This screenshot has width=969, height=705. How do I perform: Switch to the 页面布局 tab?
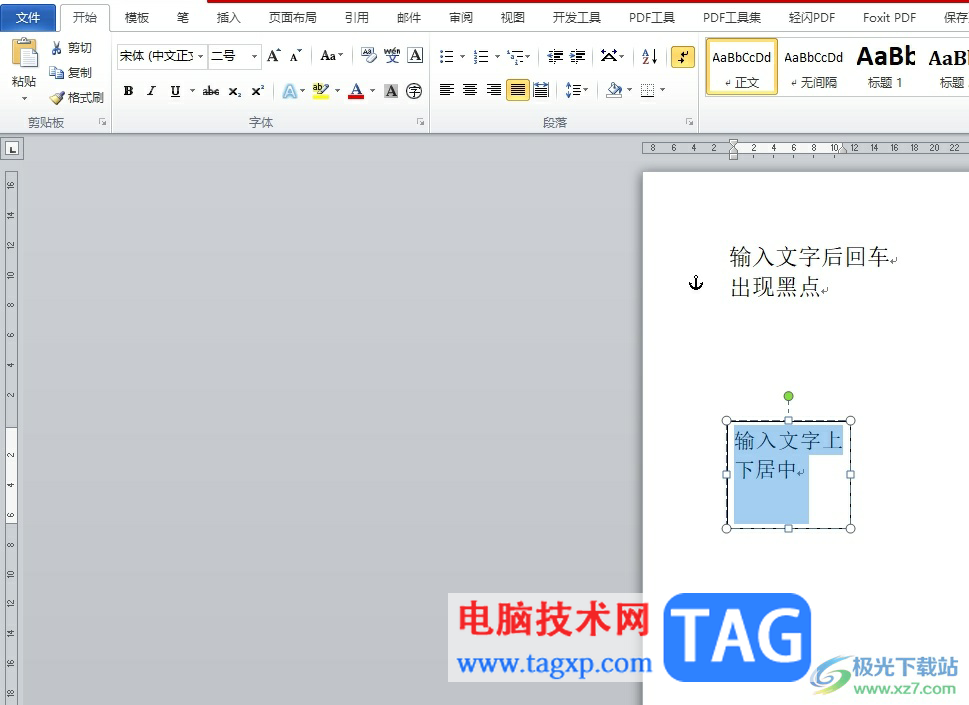[x=292, y=18]
